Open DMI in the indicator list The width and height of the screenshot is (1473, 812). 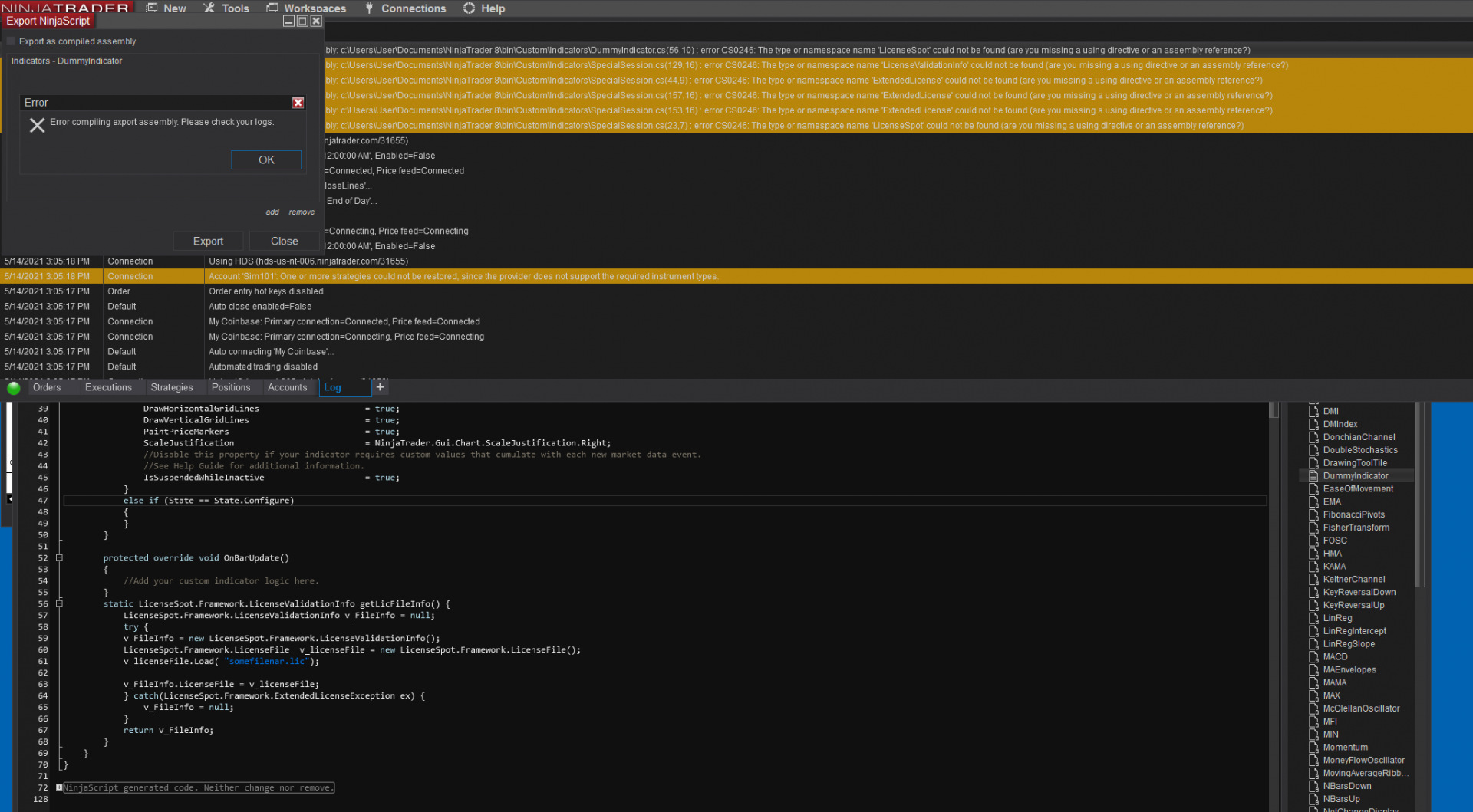(x=1330, y=412)
